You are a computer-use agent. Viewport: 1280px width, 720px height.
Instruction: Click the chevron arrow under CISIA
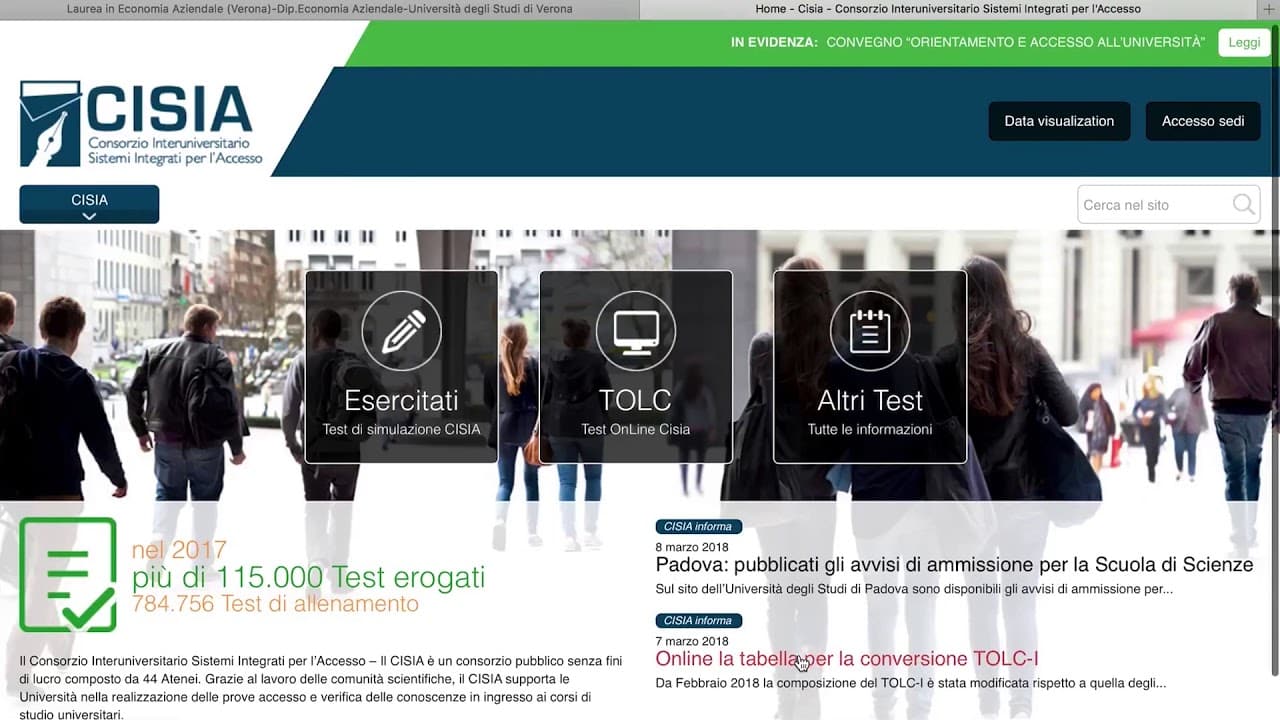click(x=89, y=216)
